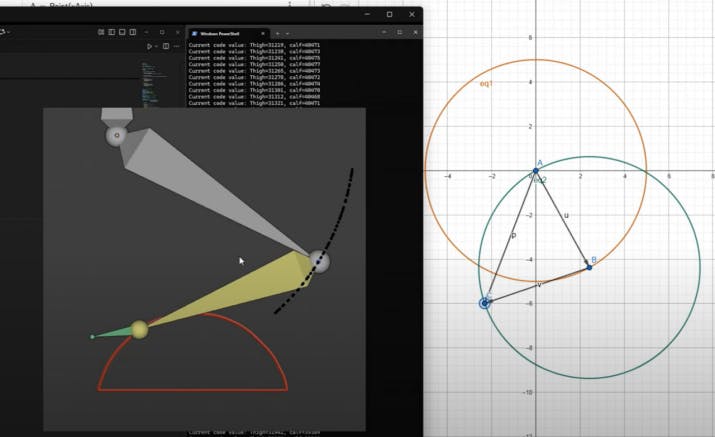Screen dimensions: 715x437
Task: Close the Windows PowerShell tab
Action: point(264,33)
